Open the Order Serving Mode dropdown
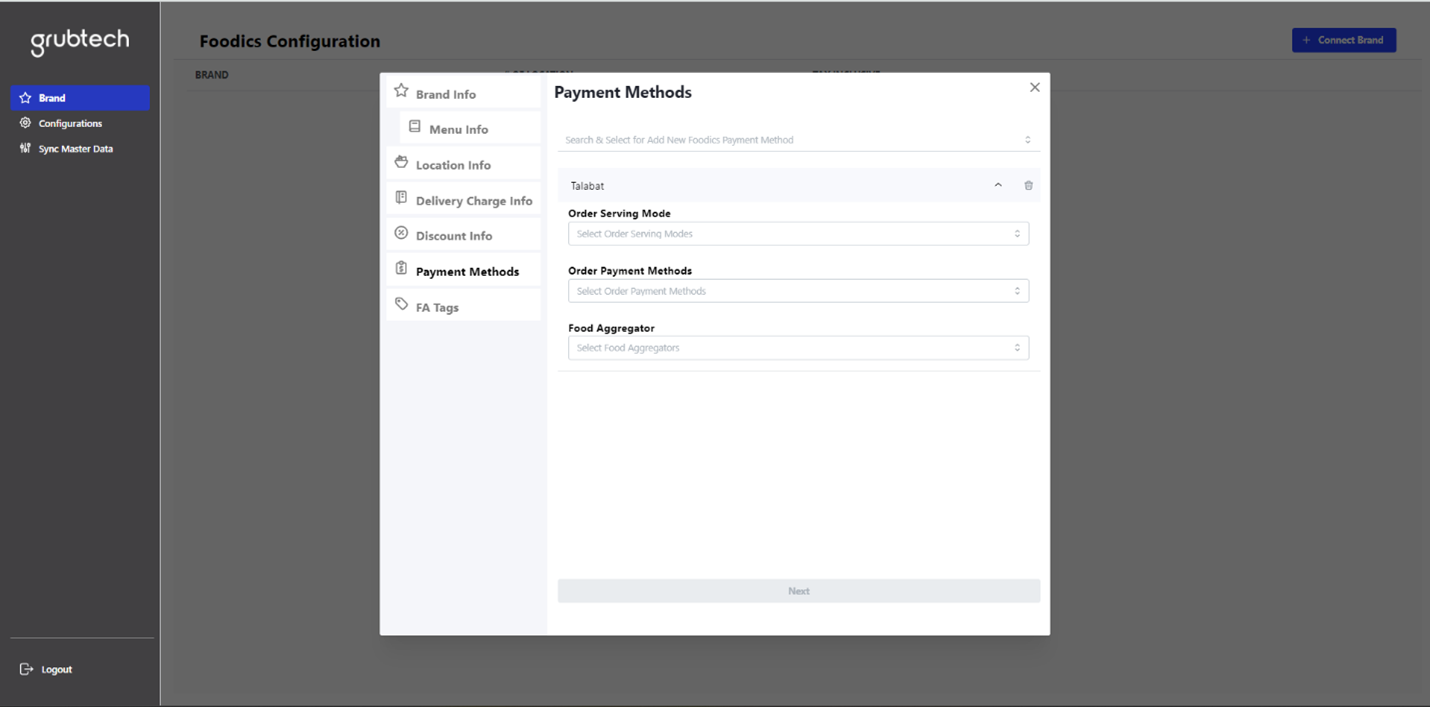Image resolution: width=1430 pixels, height=707 pixels. coord(798,234)
